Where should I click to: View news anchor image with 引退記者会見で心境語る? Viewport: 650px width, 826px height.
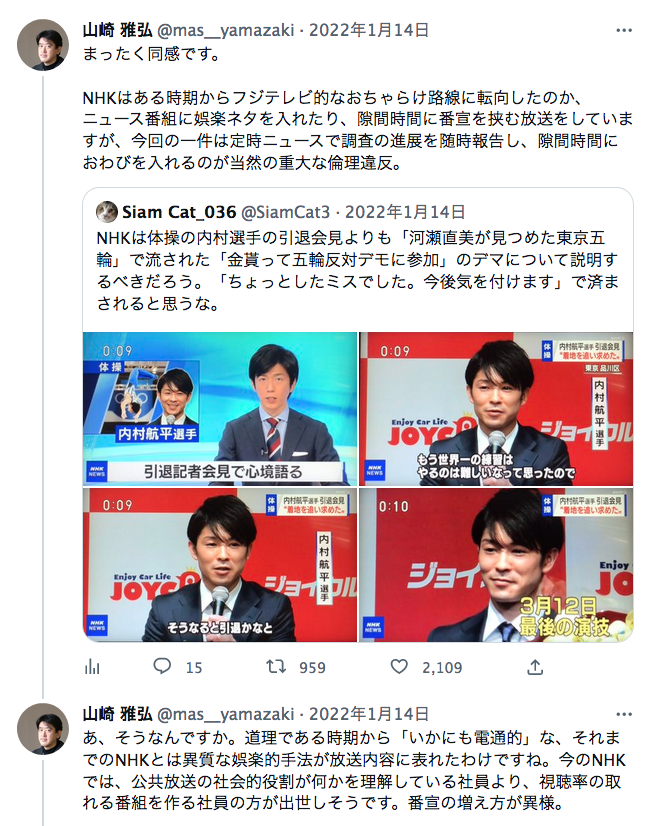[220, 409]
